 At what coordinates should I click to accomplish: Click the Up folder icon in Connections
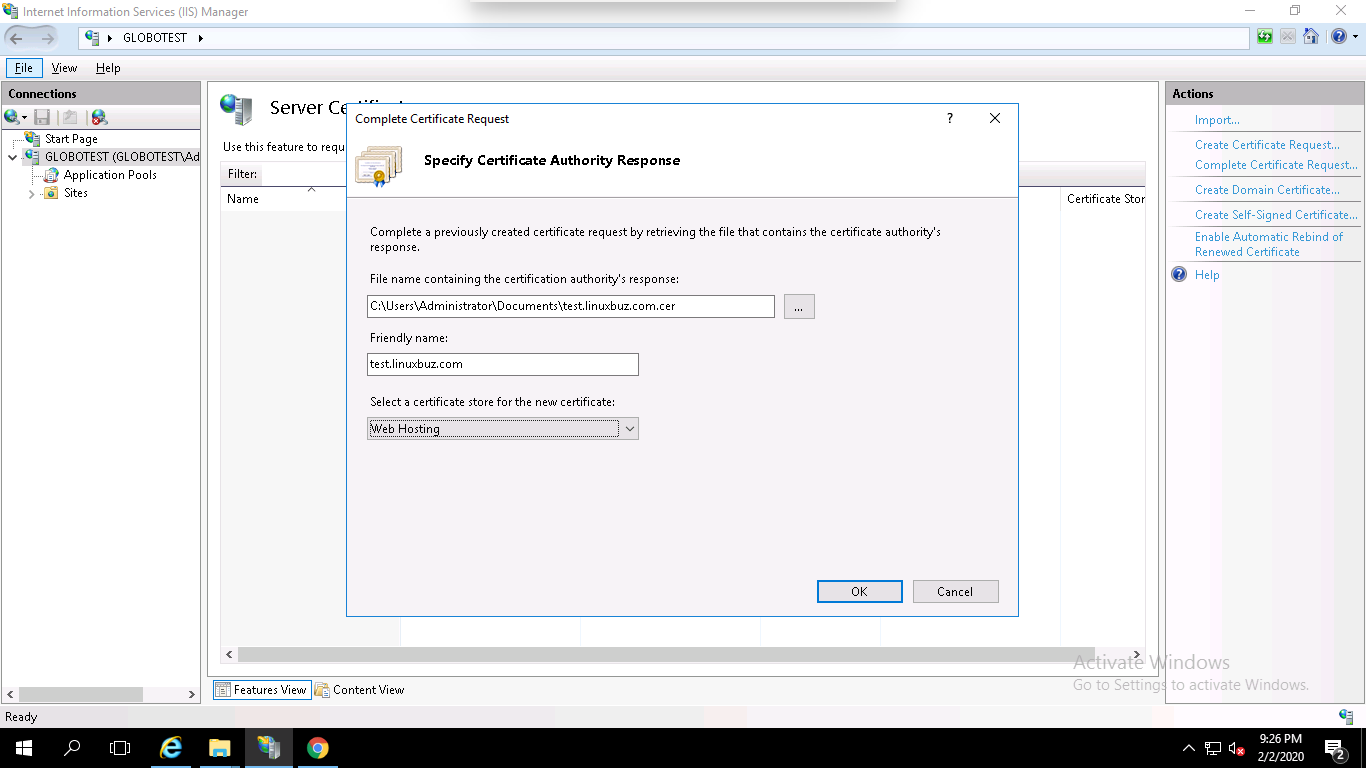point(70,117)
